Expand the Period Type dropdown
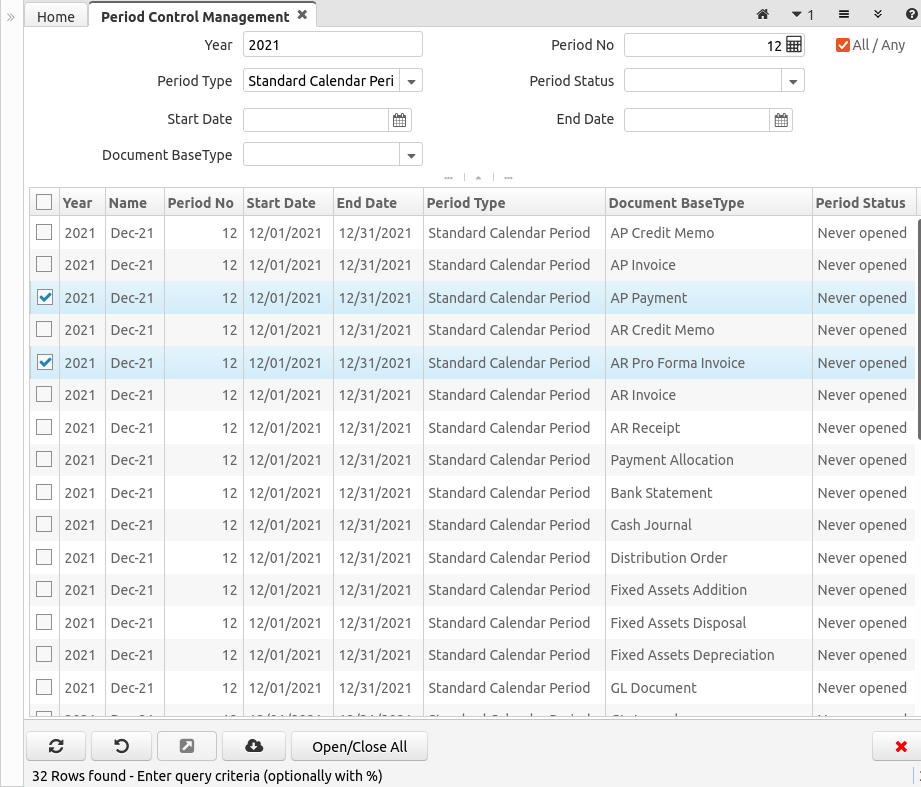This screenshot has height=787, width=921. 412,82
